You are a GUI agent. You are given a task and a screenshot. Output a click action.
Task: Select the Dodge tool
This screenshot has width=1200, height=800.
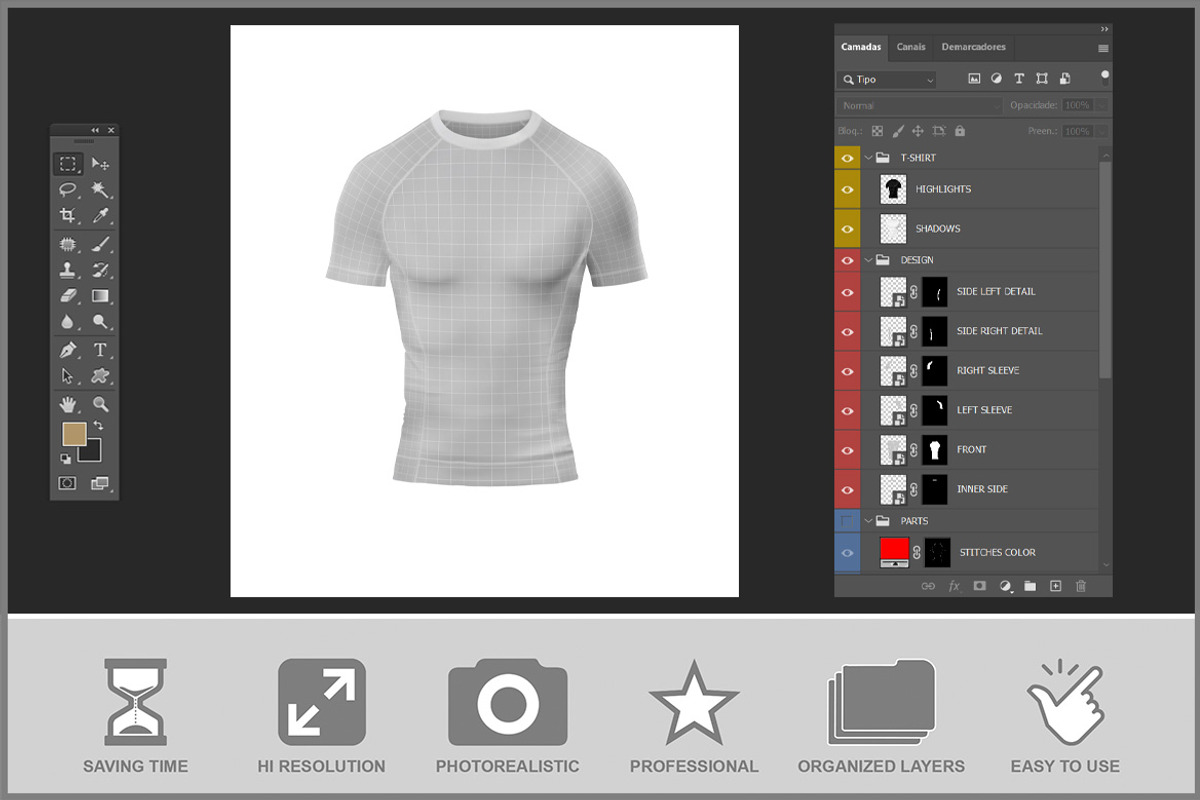[x=100, y=321]
